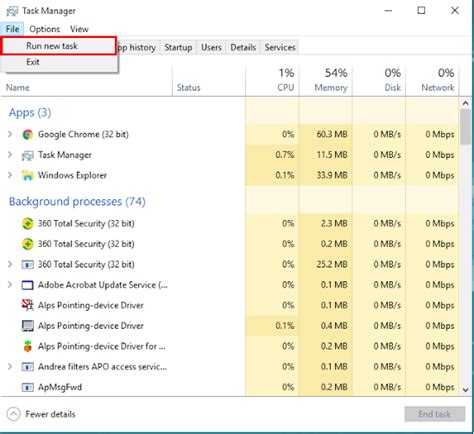This screenshot has height=434, width=474.
Task: Click the 0% CPU Alps Pointing-device Driver icon
Action: [28, 305]
